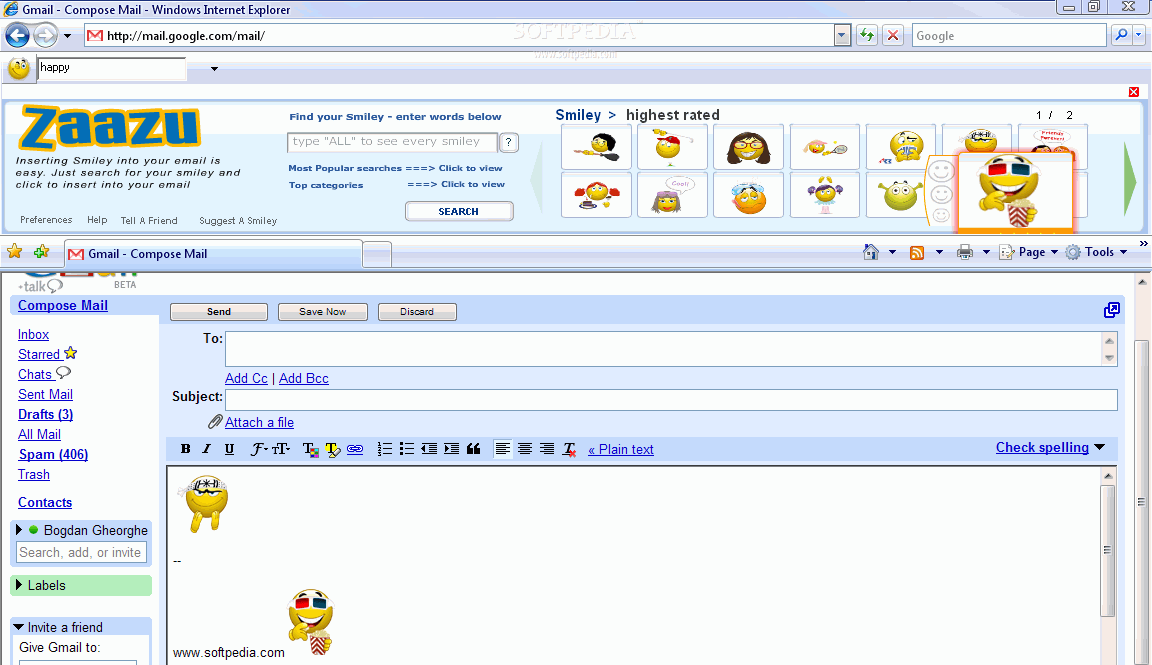This screenshot has width=1152, height=665.
Task: Insert the green alien smiley
Action: (901, 195)
